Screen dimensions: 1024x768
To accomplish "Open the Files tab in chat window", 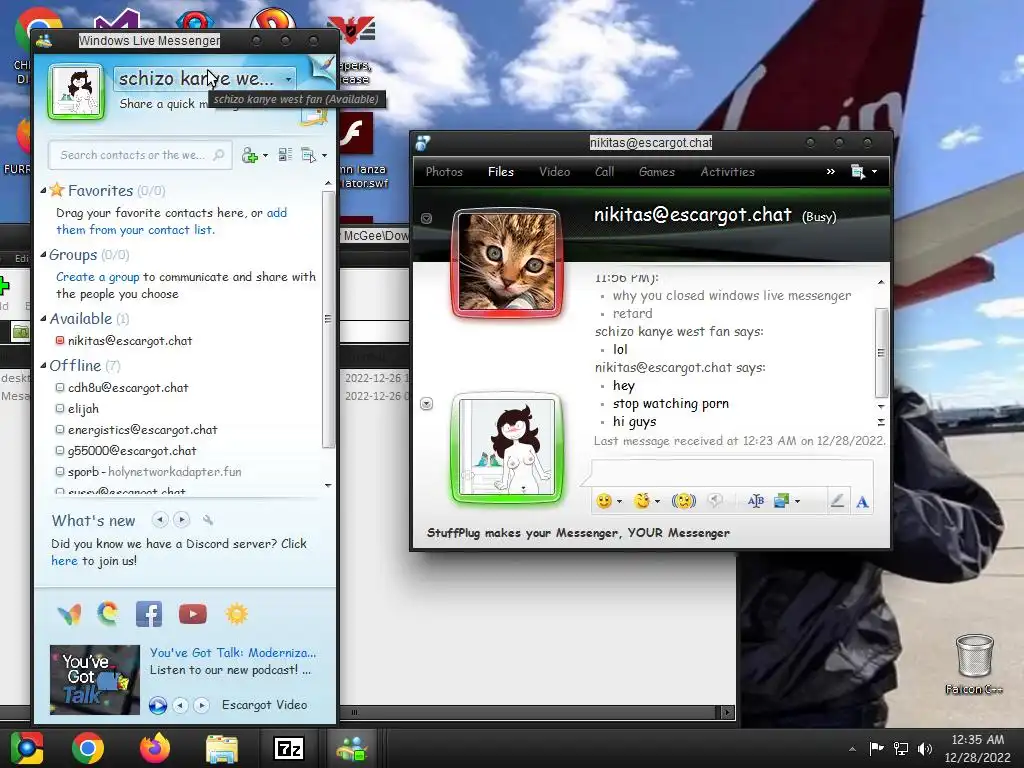I will point(501,172).
